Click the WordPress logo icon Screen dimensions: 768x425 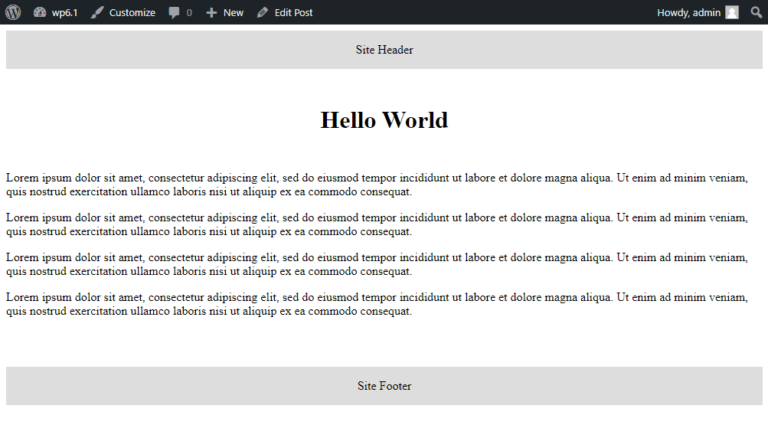[13, 12]
